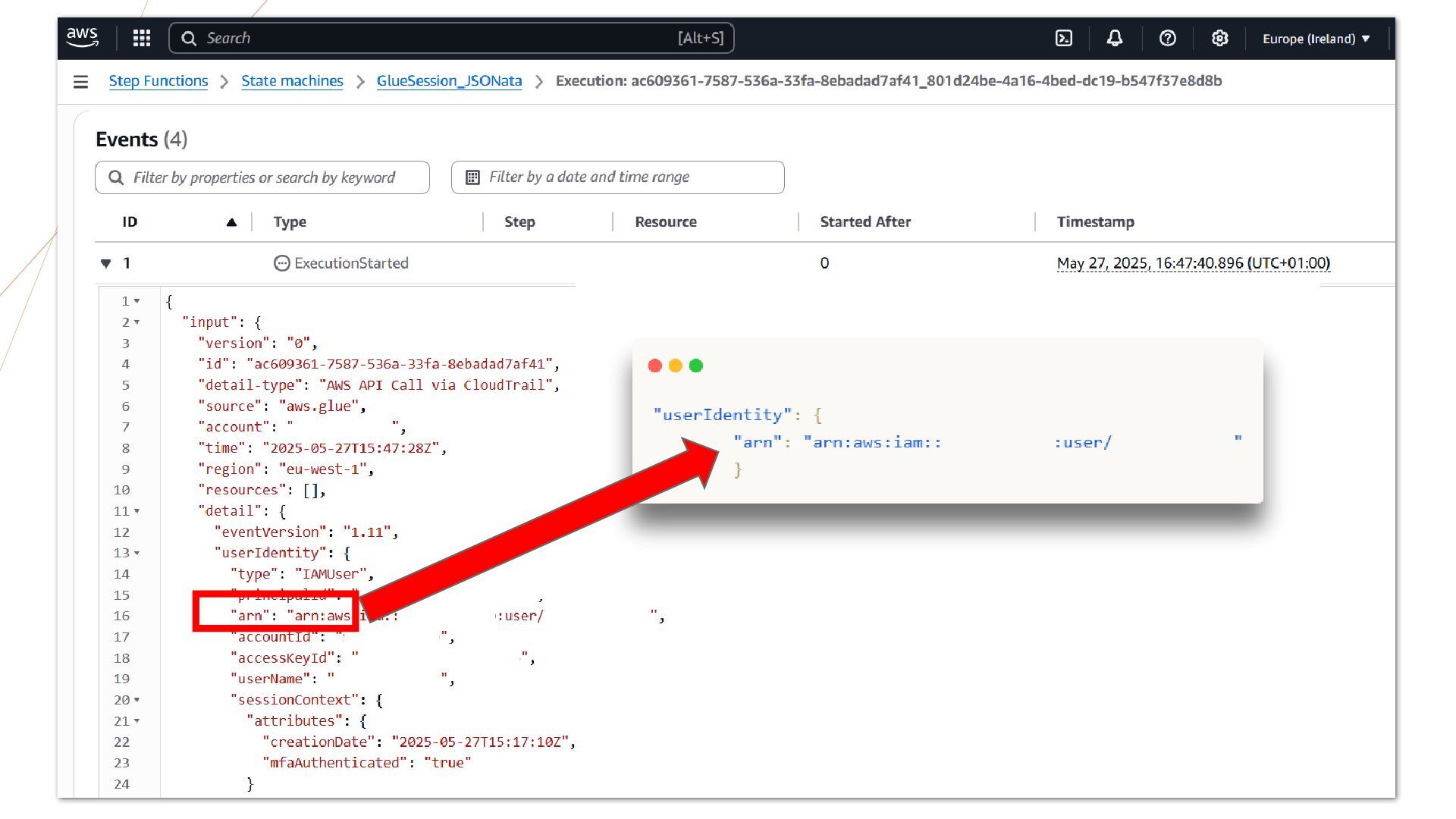The image size is (1456, 819).
Task: Open the settings gear icon
Action: pos(1219,38)
